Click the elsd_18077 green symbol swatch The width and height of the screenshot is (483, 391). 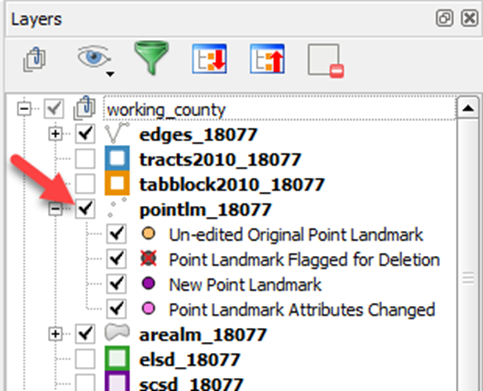coord(117,358)
